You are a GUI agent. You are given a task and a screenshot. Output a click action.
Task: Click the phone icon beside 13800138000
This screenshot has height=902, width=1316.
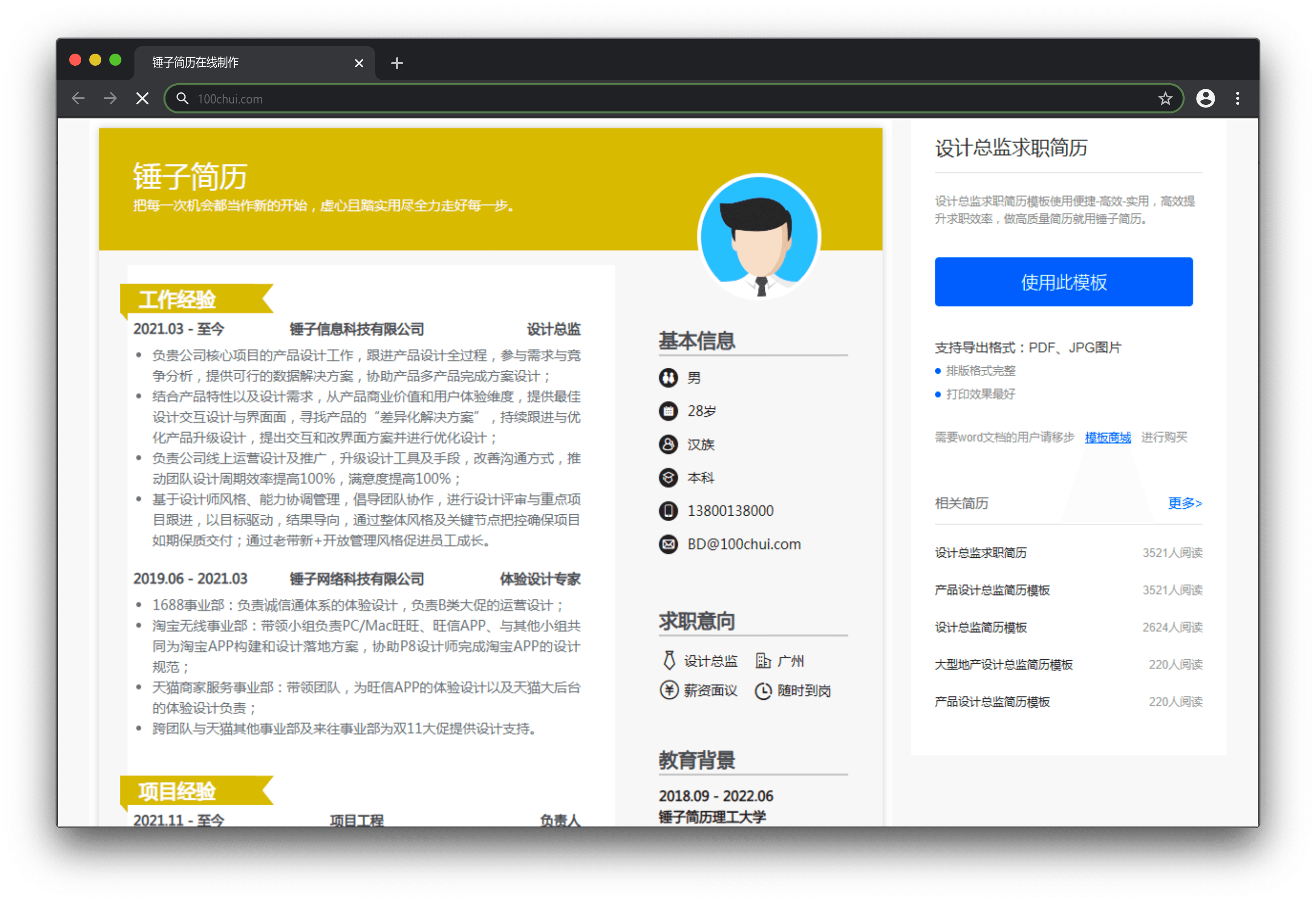[x=668, y=511]
